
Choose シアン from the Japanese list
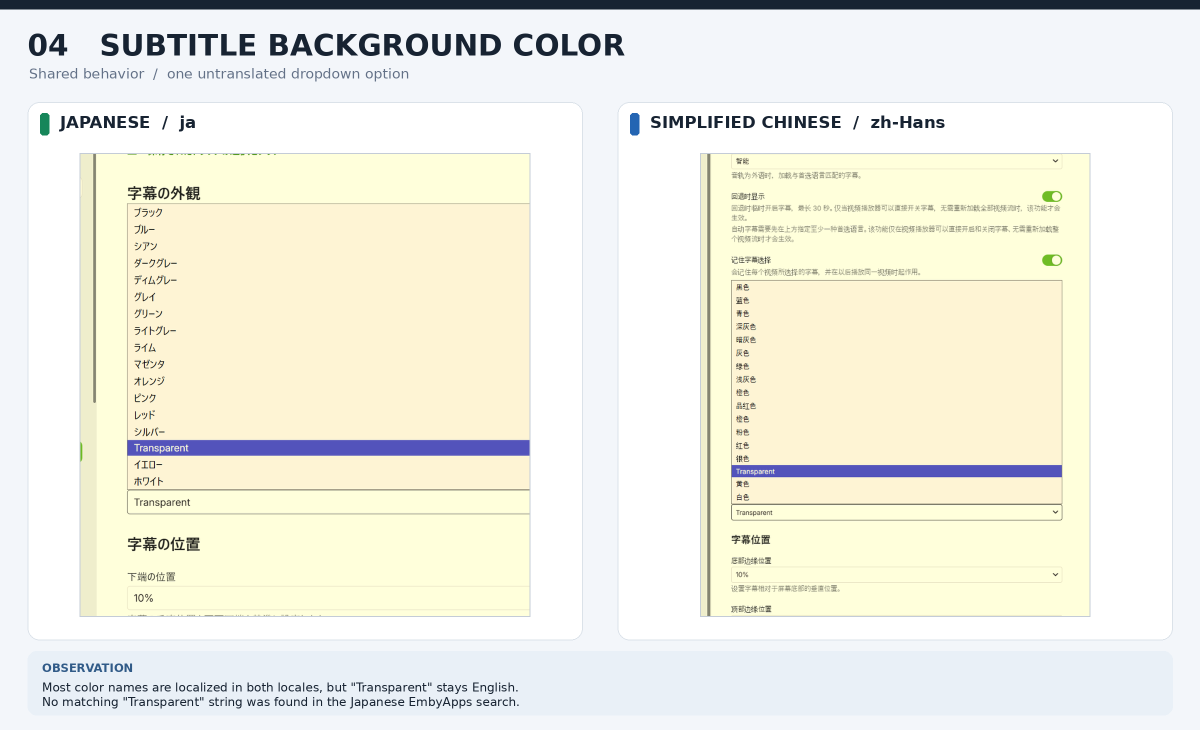pos(329,247)
